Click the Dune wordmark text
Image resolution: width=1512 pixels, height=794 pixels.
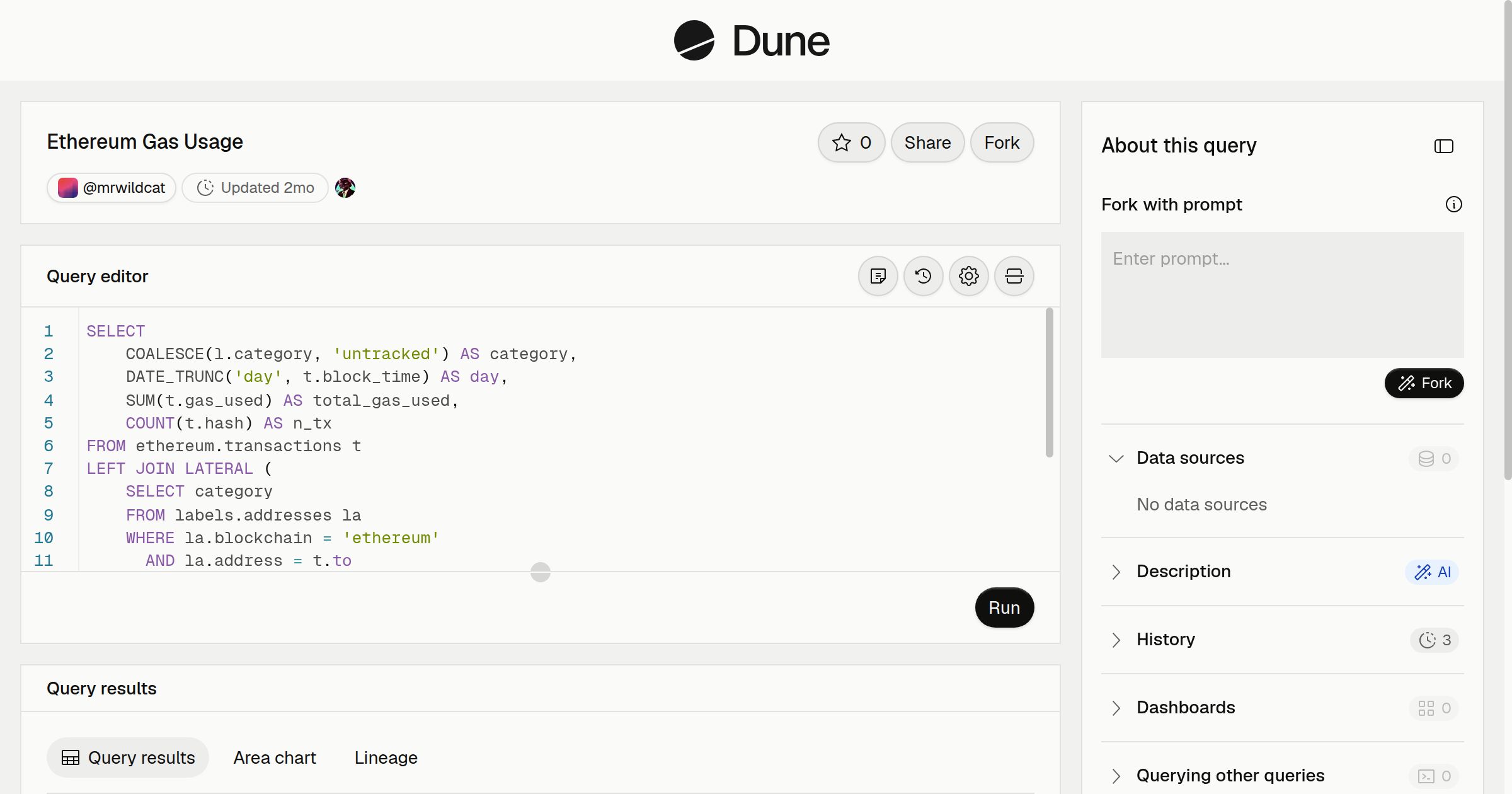point(781,41)
